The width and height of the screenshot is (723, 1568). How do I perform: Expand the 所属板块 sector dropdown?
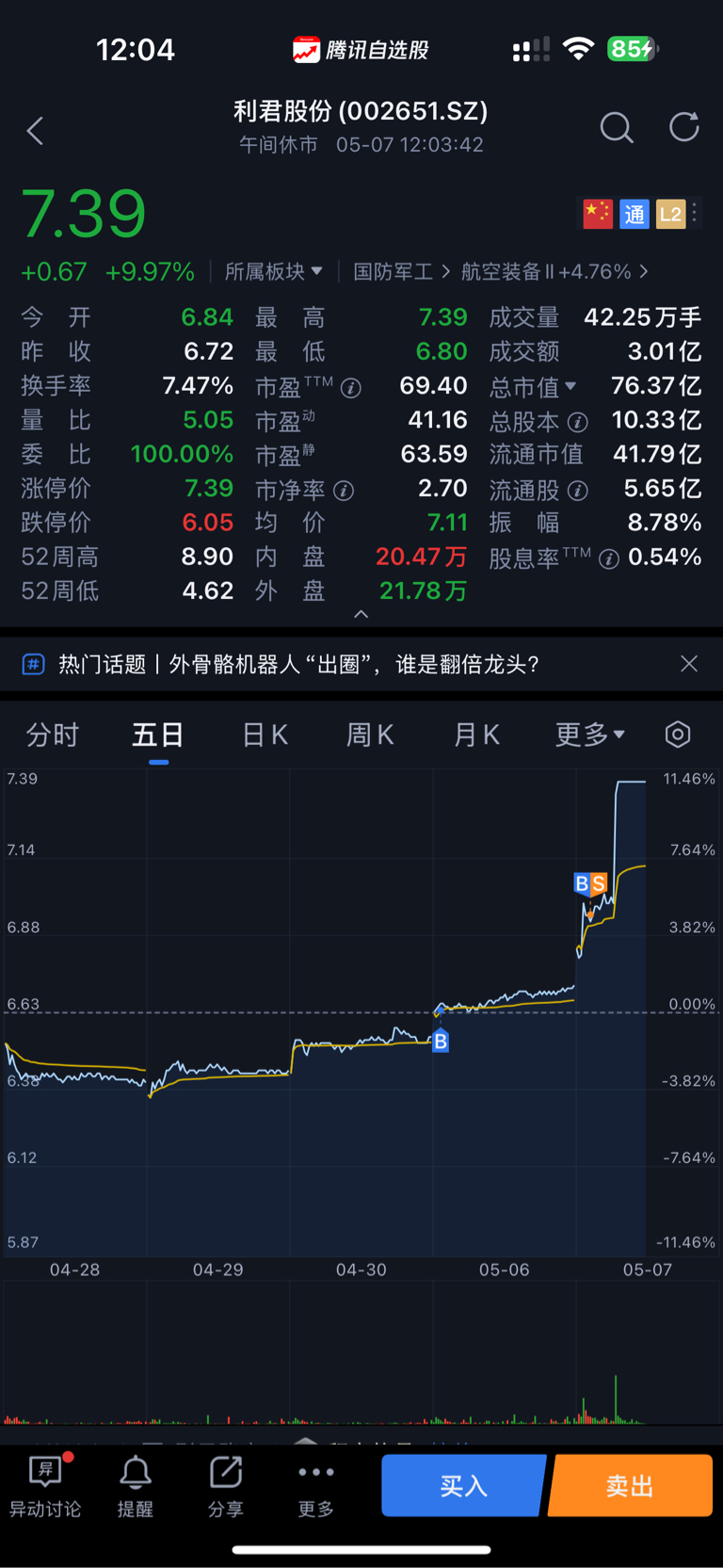point(273,272)
